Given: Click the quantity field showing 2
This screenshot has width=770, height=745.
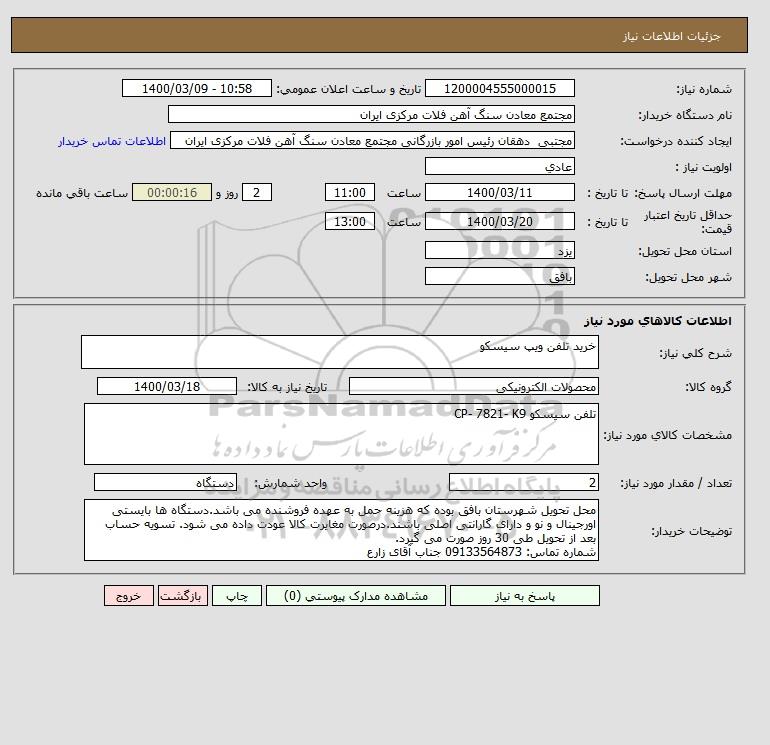Looking at the screenshot, I should tap(524, 483).
